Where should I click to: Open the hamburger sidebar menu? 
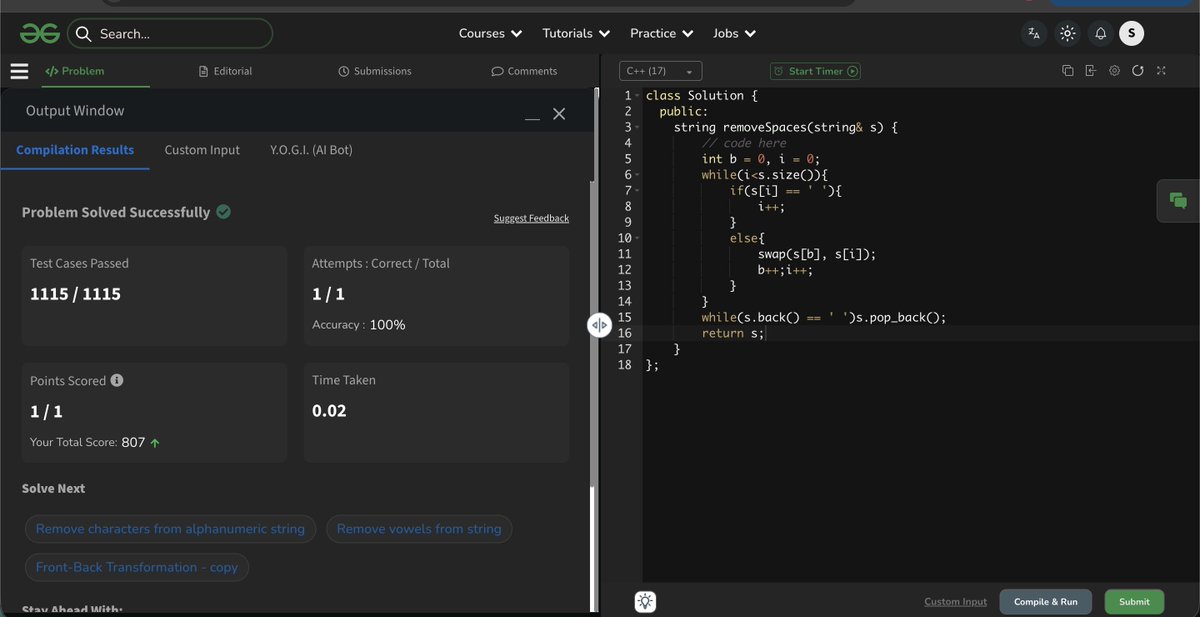point(19,71)
